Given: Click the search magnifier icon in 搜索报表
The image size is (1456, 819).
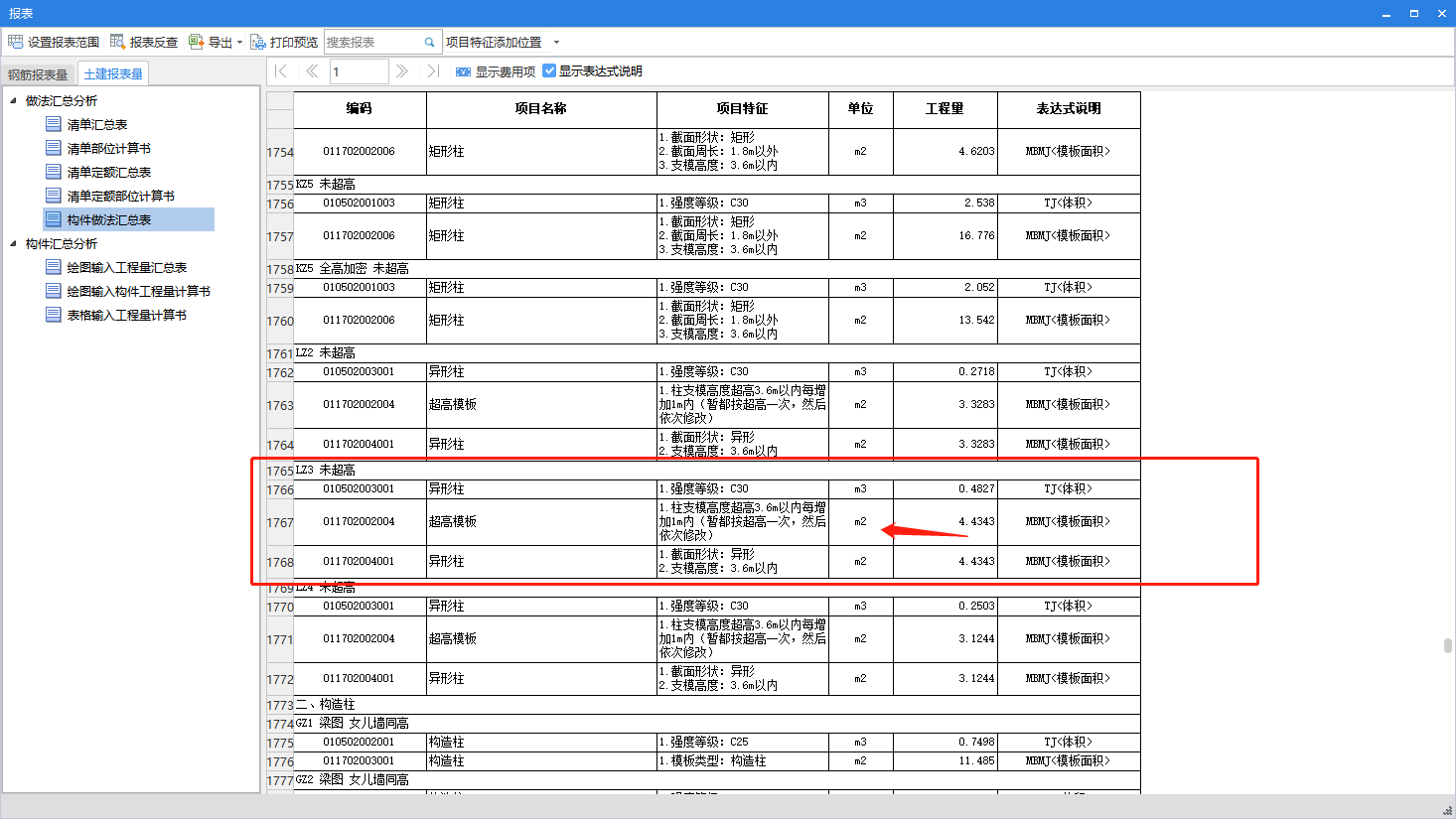Looking at the screenshot, I should (x=429, y=43).
